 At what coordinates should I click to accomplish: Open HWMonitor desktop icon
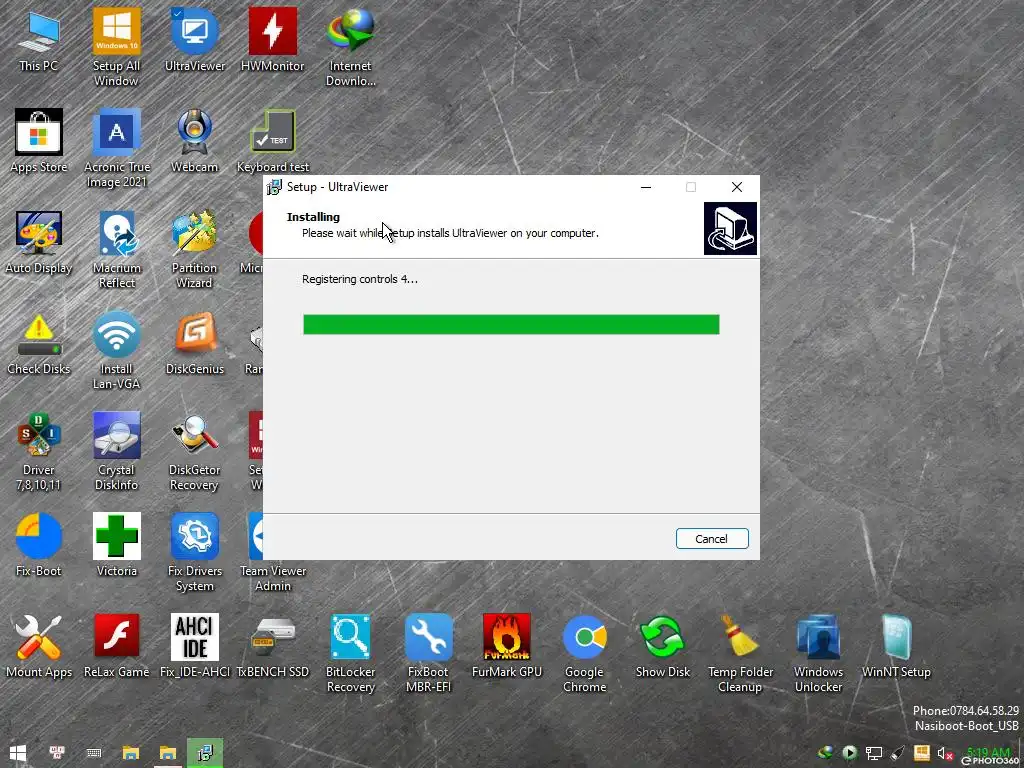[x=272, y=40]
